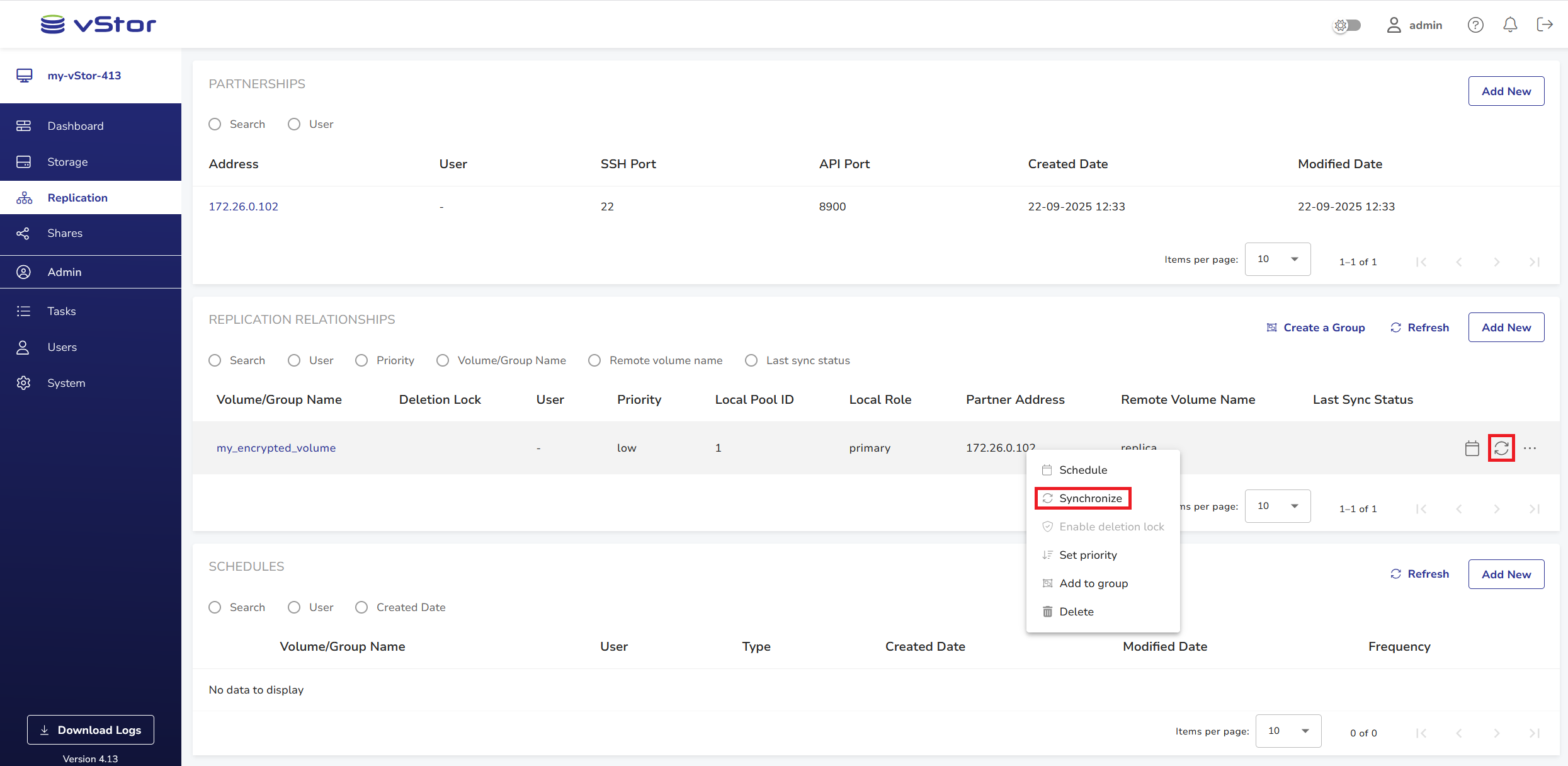Click the logout icon in header
The height and width of the screenshot is (766, 1568).
pyautogui.click(x=1544, y=25)
